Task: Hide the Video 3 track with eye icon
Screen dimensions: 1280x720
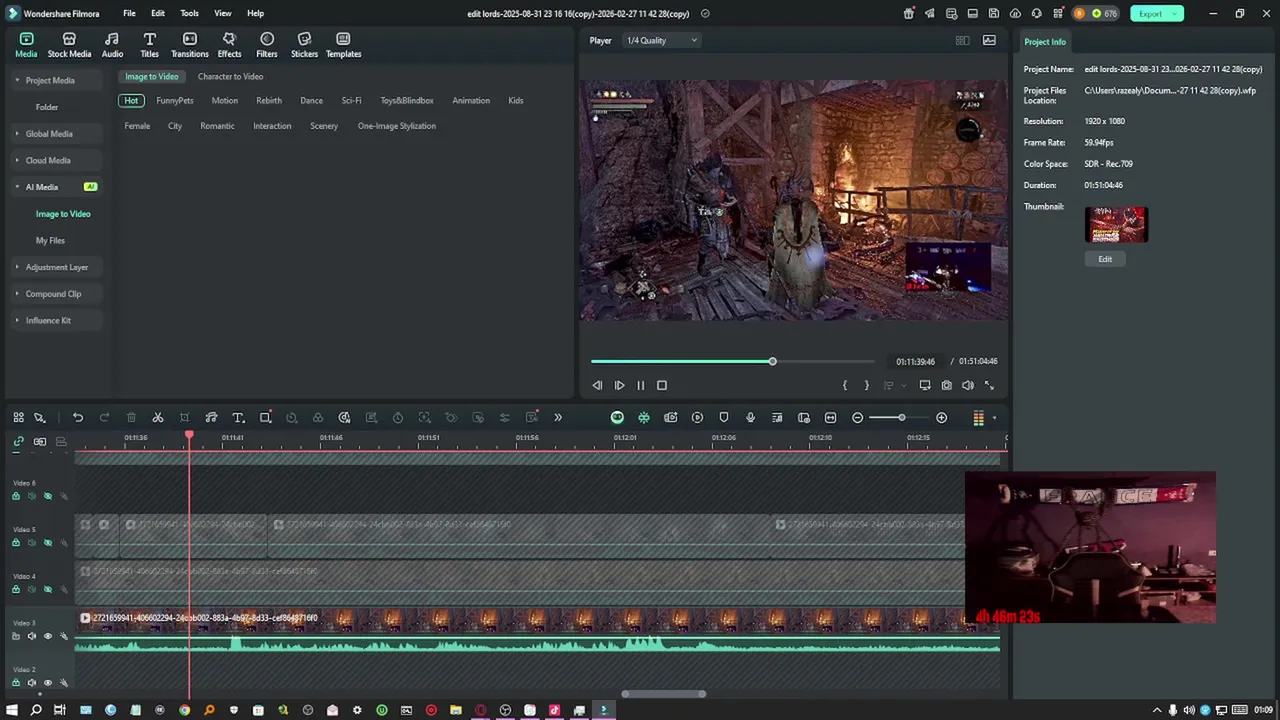Action: tap(47, 636)
